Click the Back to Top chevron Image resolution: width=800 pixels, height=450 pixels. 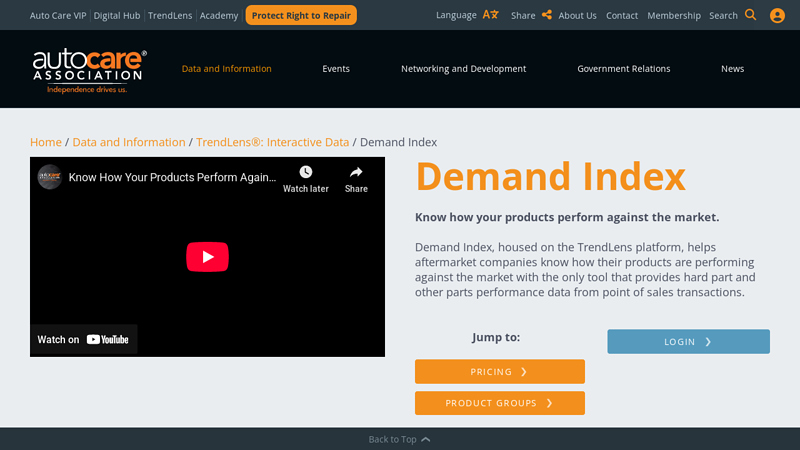(x=426, y=439)
